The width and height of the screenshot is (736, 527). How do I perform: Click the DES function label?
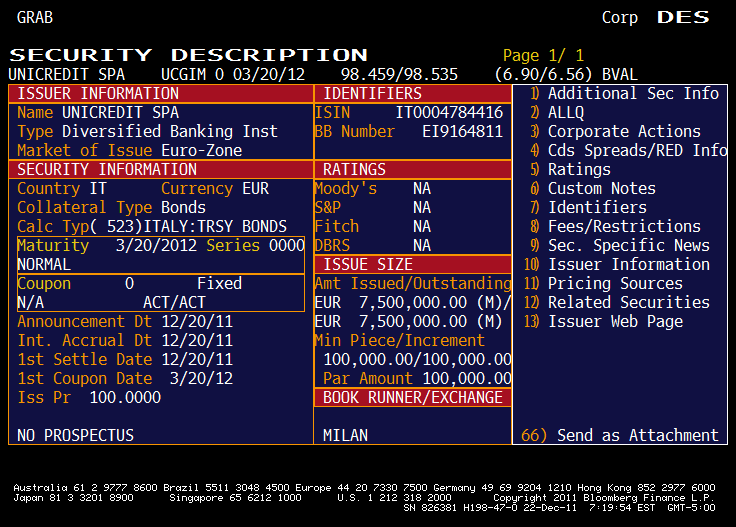683,17
